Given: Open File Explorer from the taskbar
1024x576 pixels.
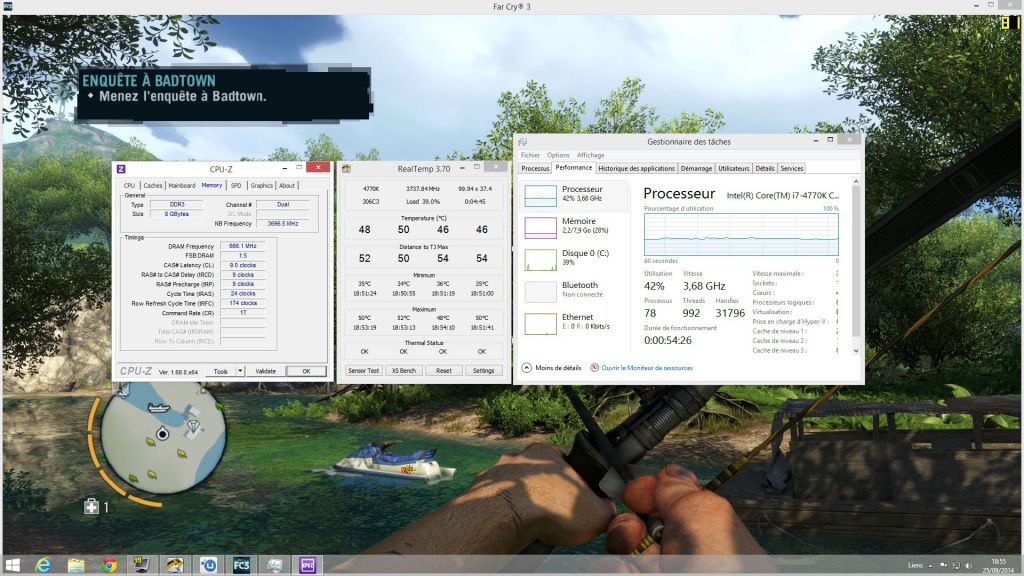Looking at the screenshot, I should 76,565.
